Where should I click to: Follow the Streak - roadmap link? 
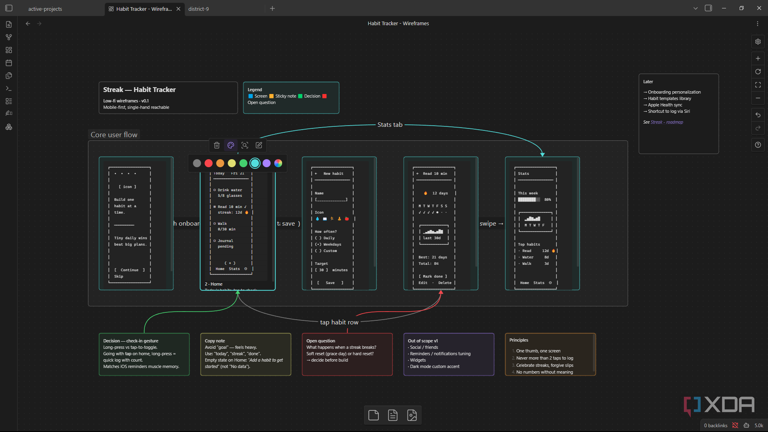tap(667, 122)
